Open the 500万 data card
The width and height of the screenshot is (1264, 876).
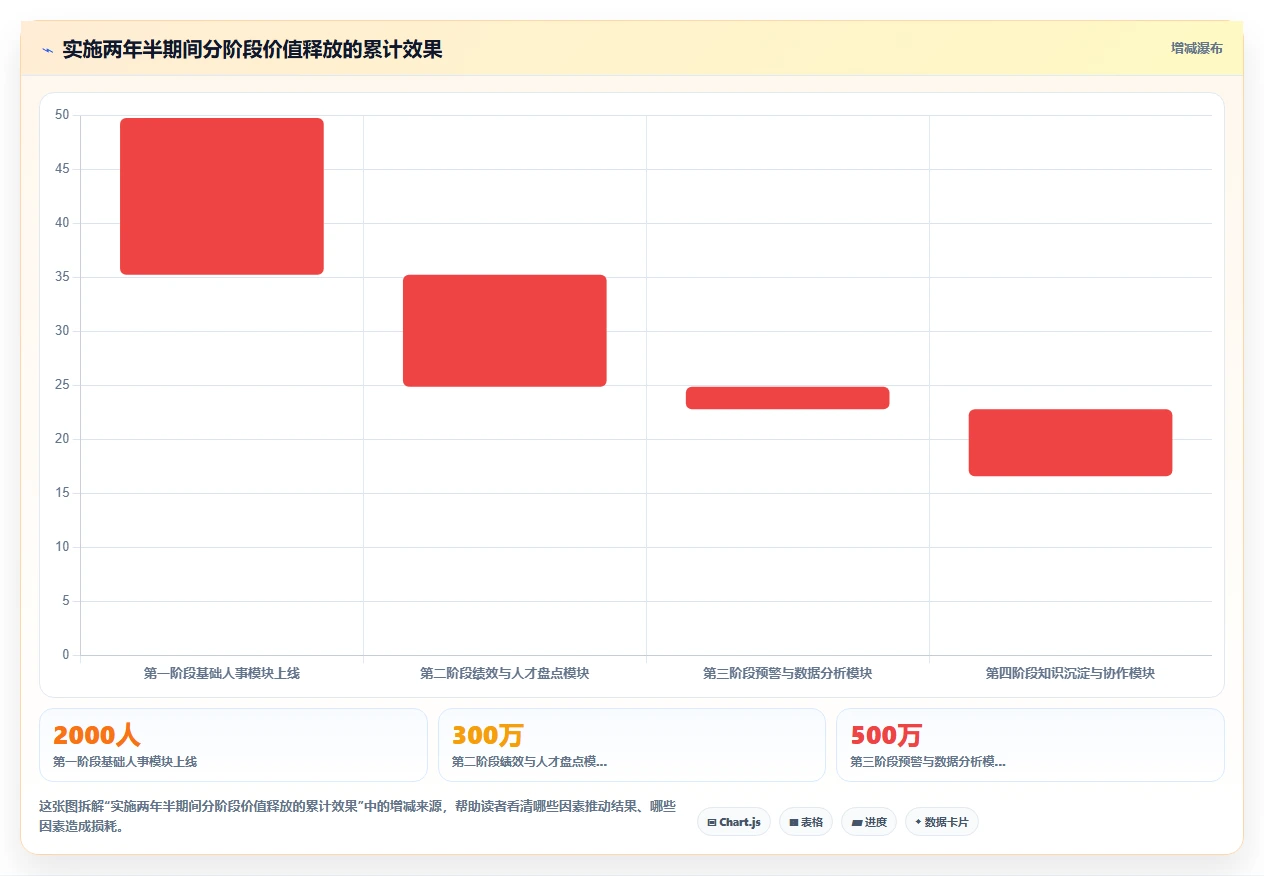1030,745
